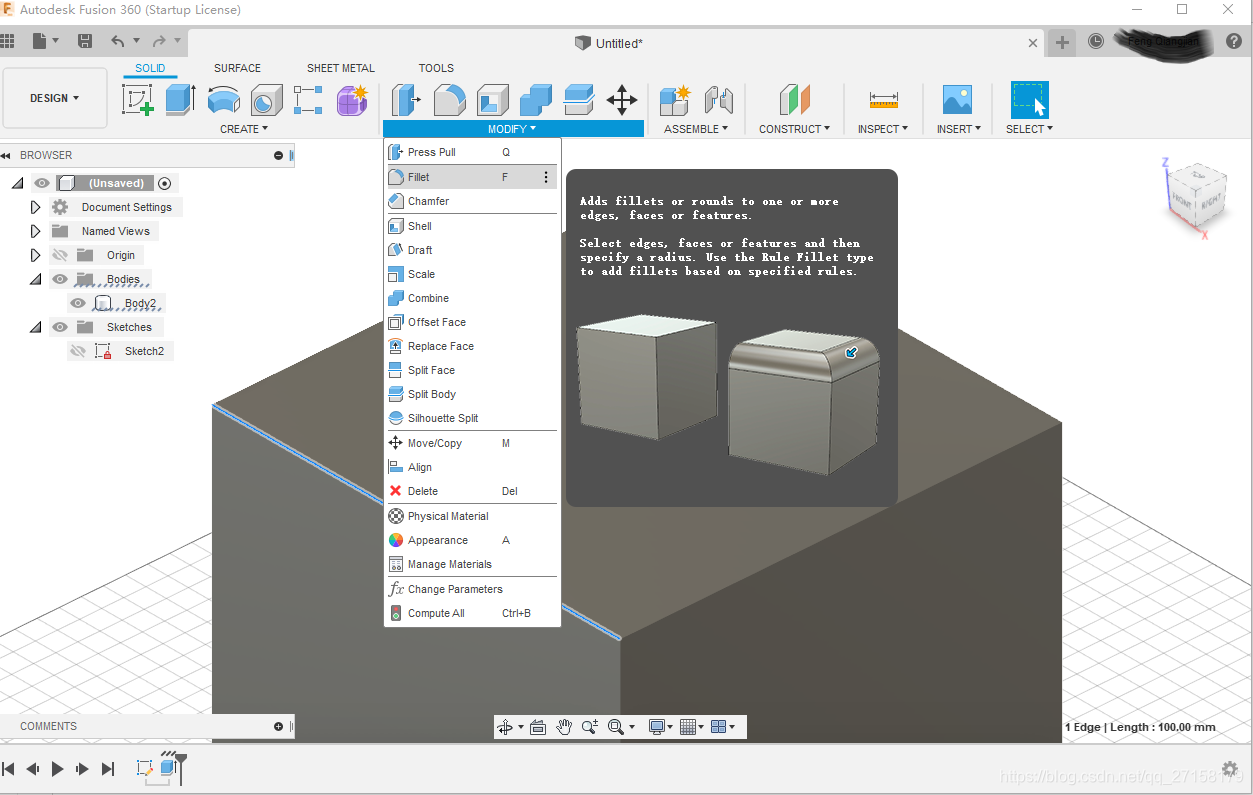Click the Insert image icon
The width and height of the screenshot is (1253, 795).
click(x=957, y=100)
